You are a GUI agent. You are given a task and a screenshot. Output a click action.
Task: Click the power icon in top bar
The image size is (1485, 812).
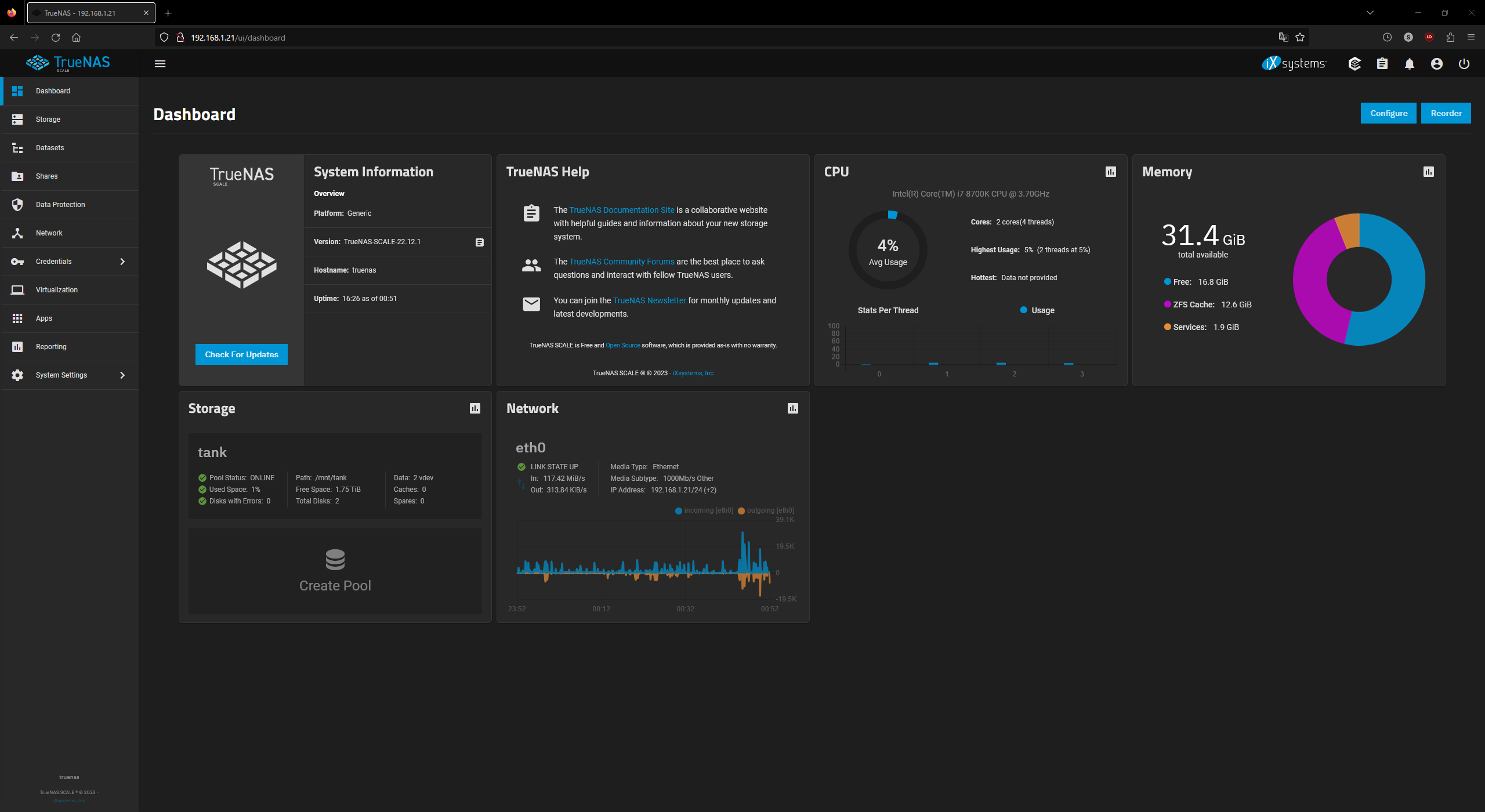pyautogui.click(x=1464, y=64)
